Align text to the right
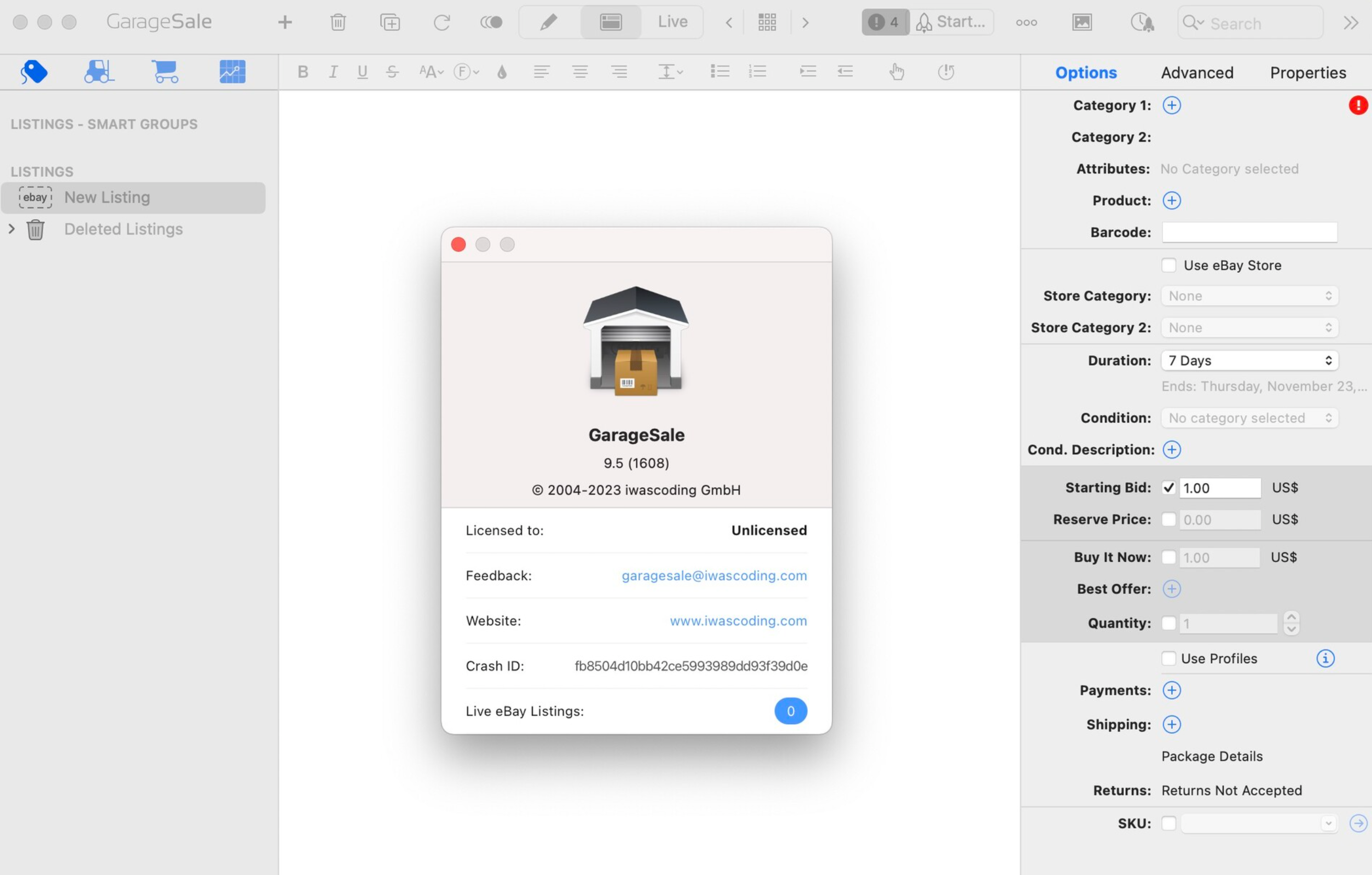 click(x=619, y=72)
